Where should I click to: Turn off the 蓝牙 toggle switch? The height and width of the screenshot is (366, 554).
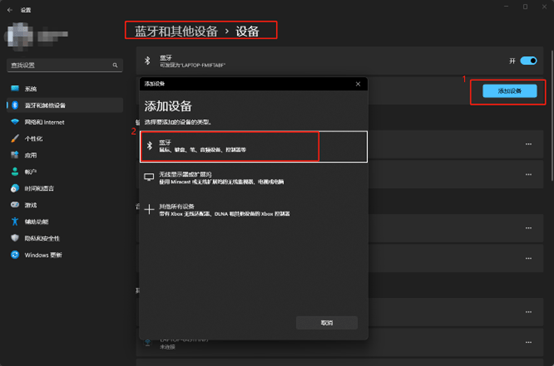click(529, 61)
